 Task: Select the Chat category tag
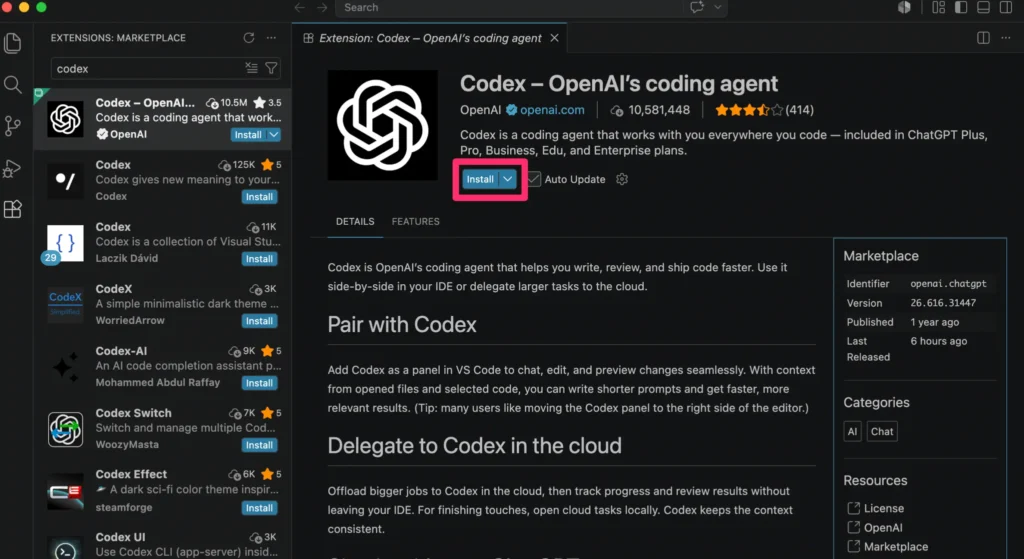[x=882, y=431]
